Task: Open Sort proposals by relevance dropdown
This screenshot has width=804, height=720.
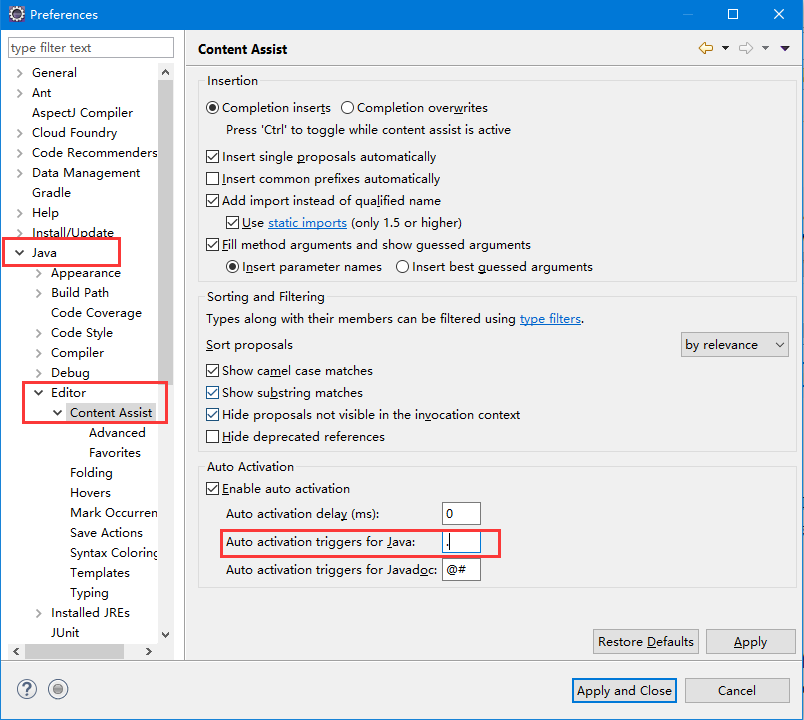Action: [x=734, y=345]
